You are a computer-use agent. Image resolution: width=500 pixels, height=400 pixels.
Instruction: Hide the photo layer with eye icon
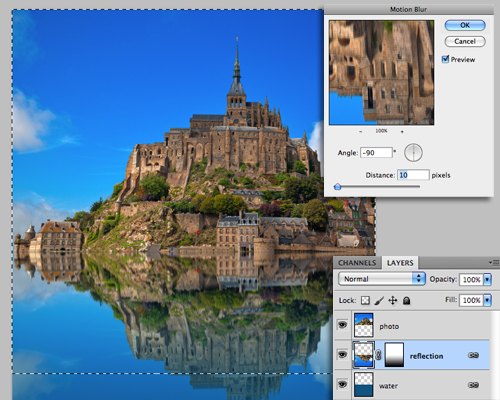pyautogui.click(x=342, y=325)
